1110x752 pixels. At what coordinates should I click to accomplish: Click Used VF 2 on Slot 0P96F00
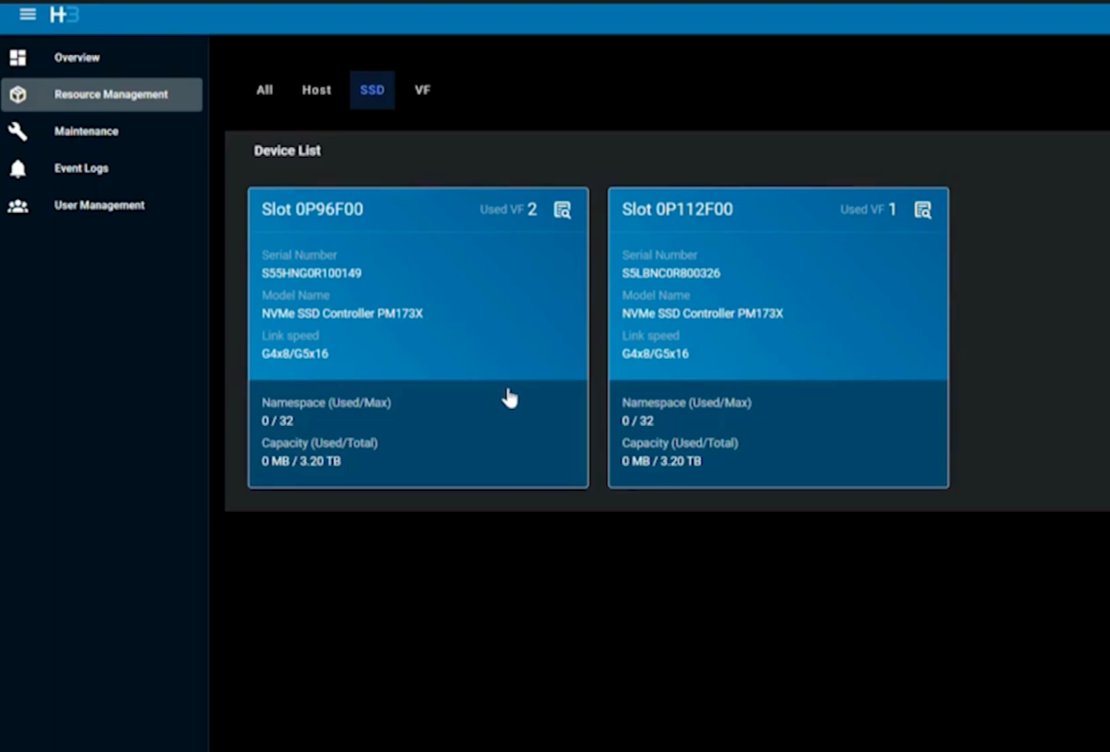[x=508, y=210]
